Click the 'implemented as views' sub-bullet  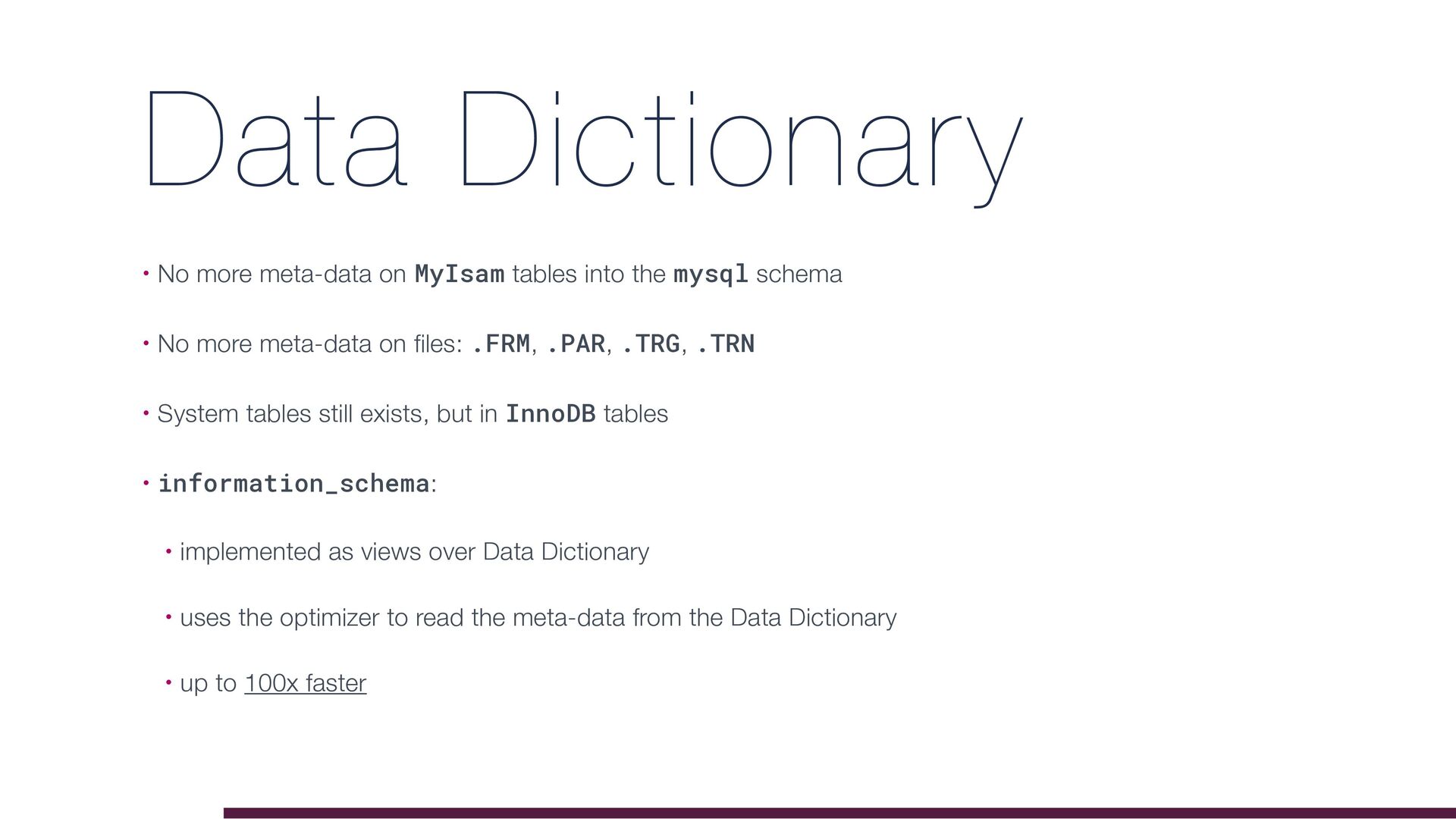tap(414, 552)
